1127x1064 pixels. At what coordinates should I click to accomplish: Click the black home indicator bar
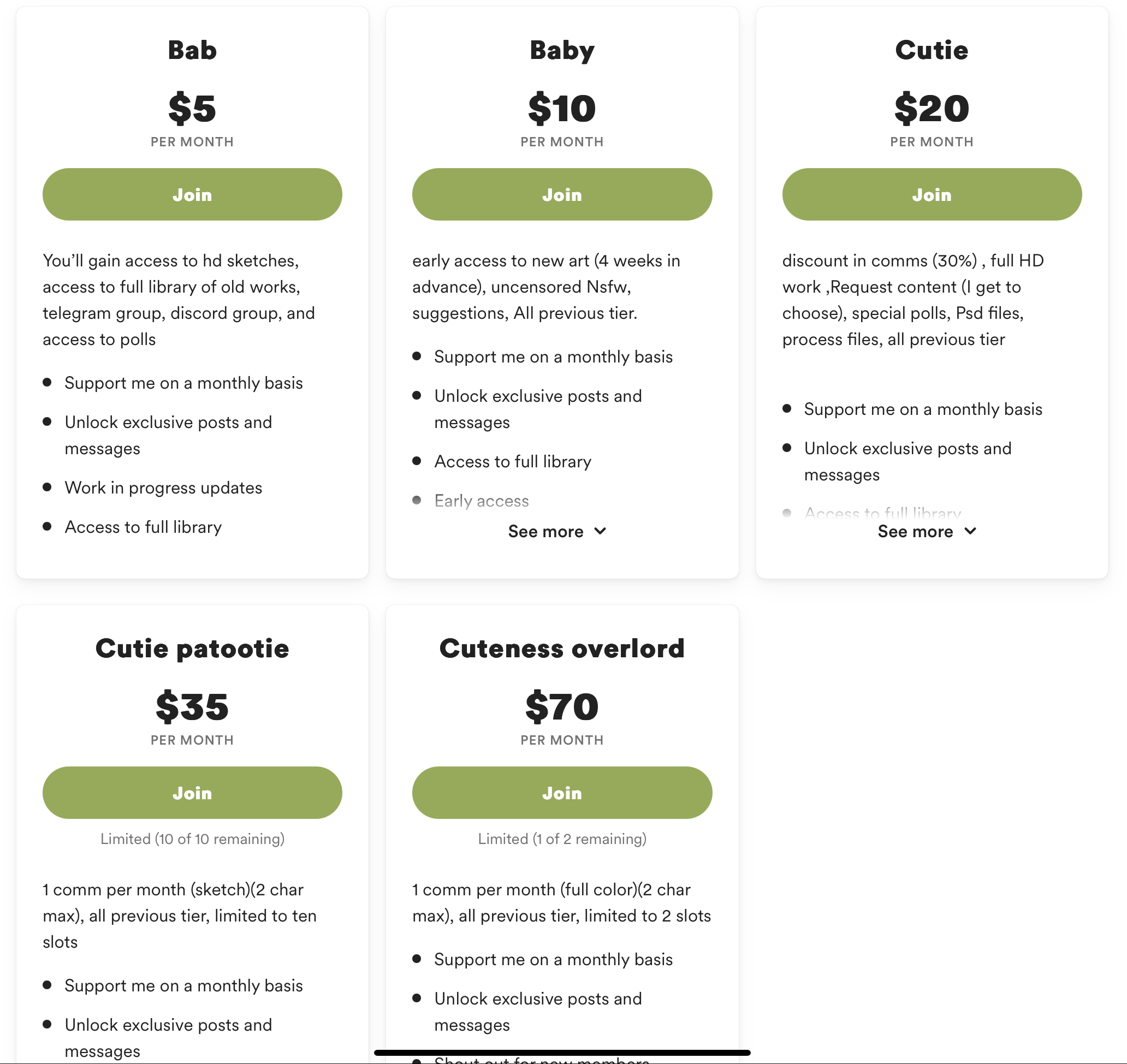click(x=561, y=1053)
